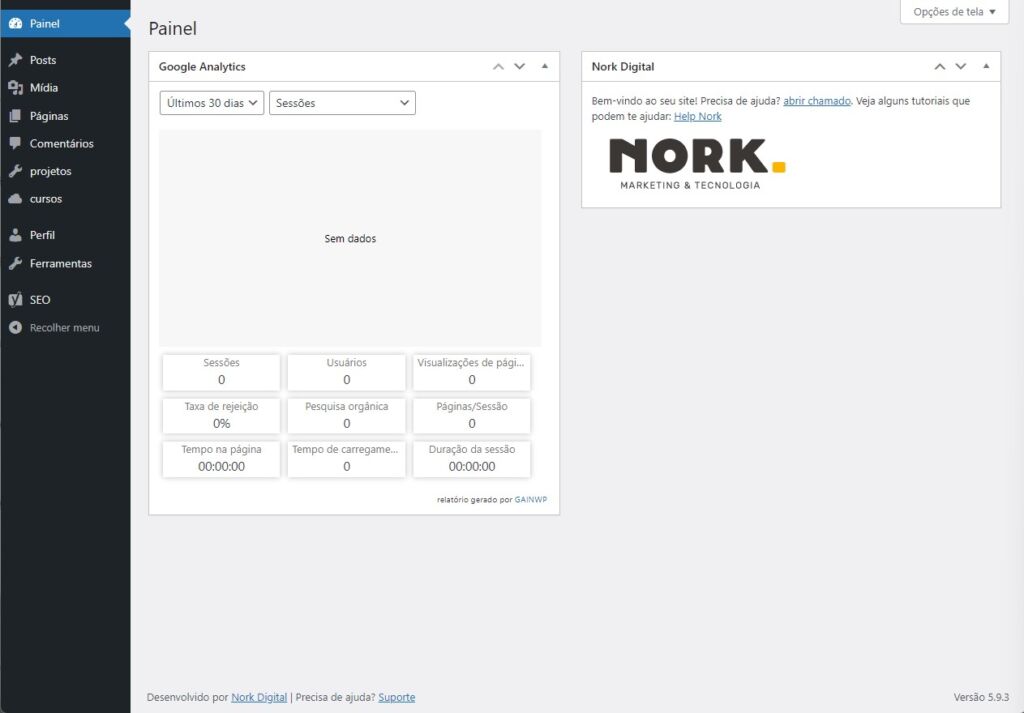The image size is (1024, 713).
Task: Open the Sessões metric dropdown
Action: pyautogui.click(x=342, y=103)
